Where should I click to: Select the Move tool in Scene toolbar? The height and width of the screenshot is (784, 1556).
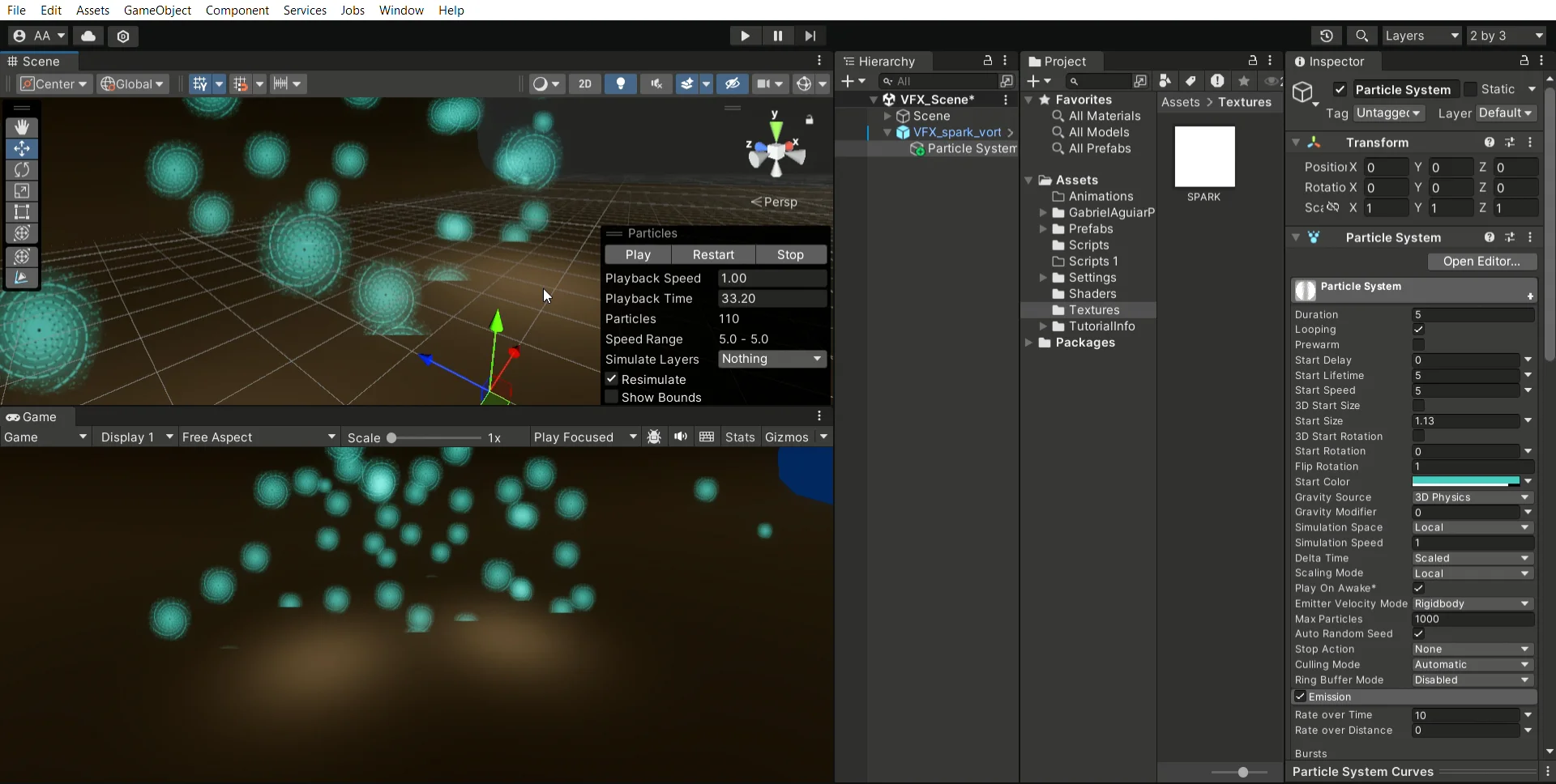(x=22, y=148)
